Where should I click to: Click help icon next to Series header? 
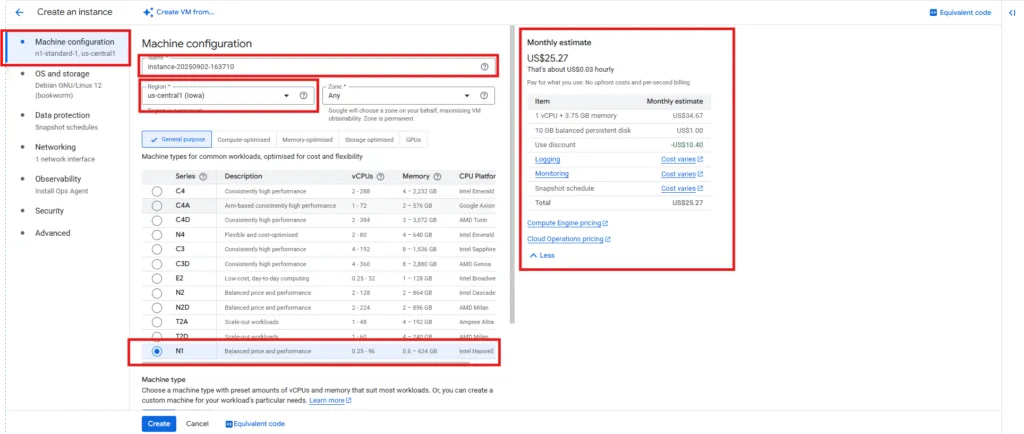[203, 176]
